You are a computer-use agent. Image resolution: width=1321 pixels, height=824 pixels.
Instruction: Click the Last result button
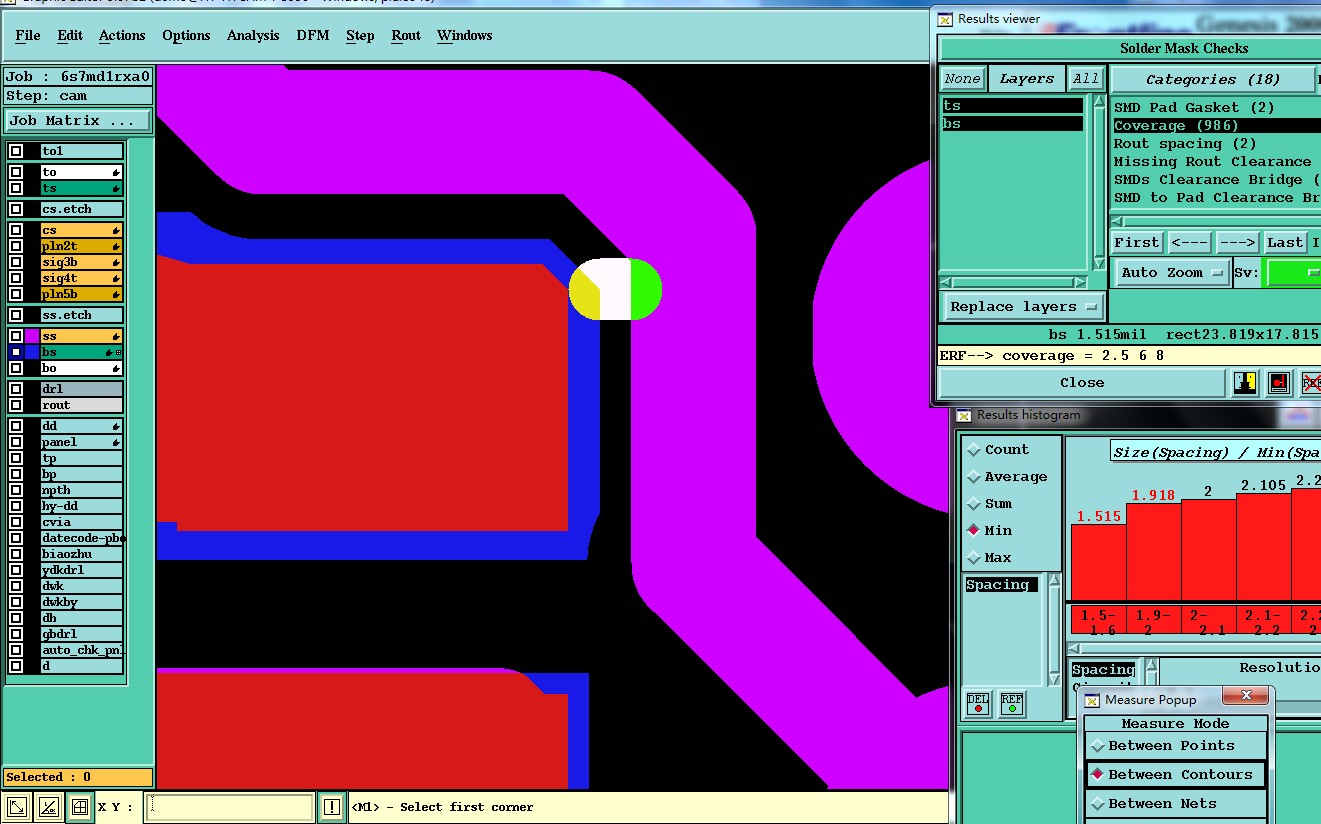(1285, 243)
